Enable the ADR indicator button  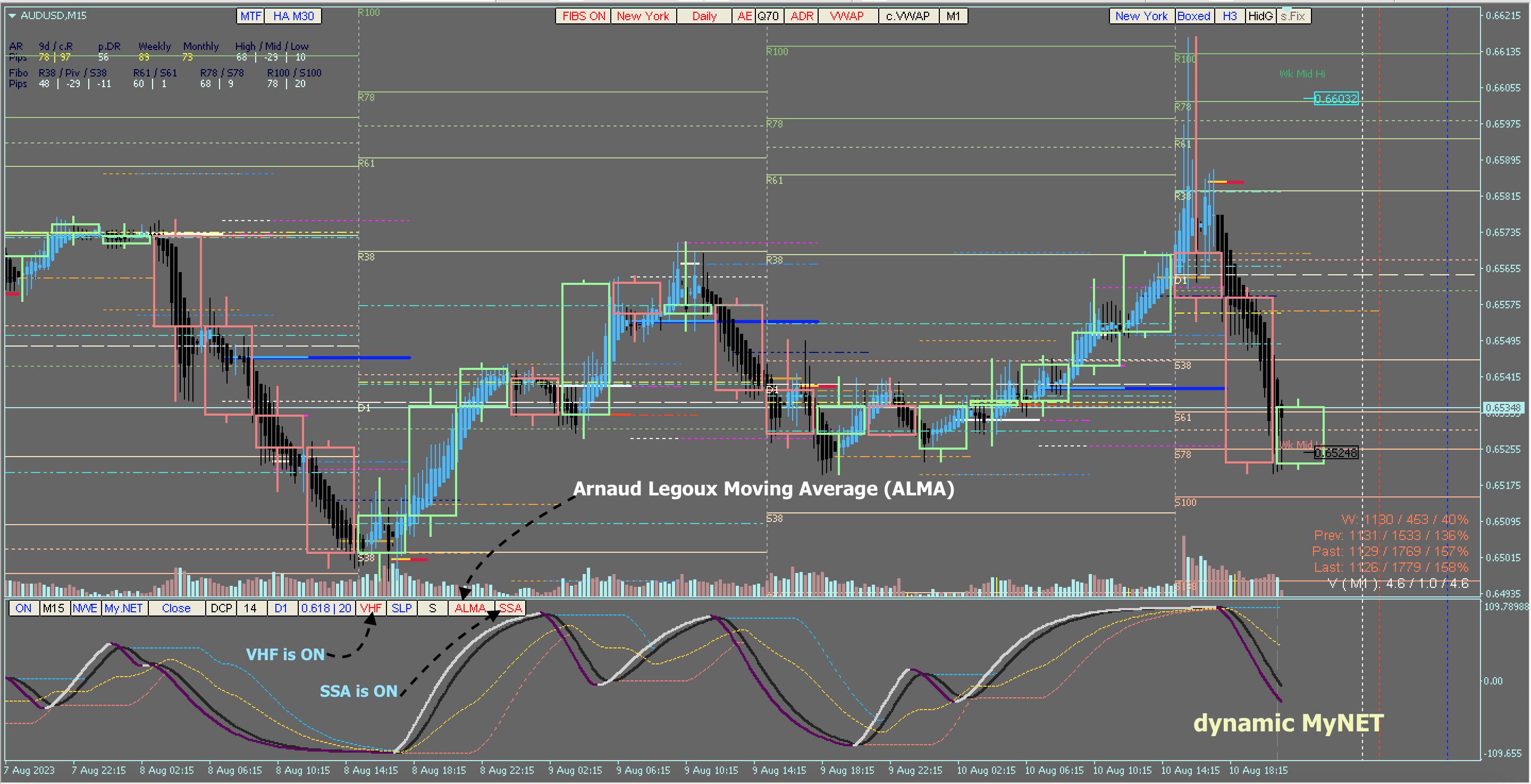pos(801,16)
